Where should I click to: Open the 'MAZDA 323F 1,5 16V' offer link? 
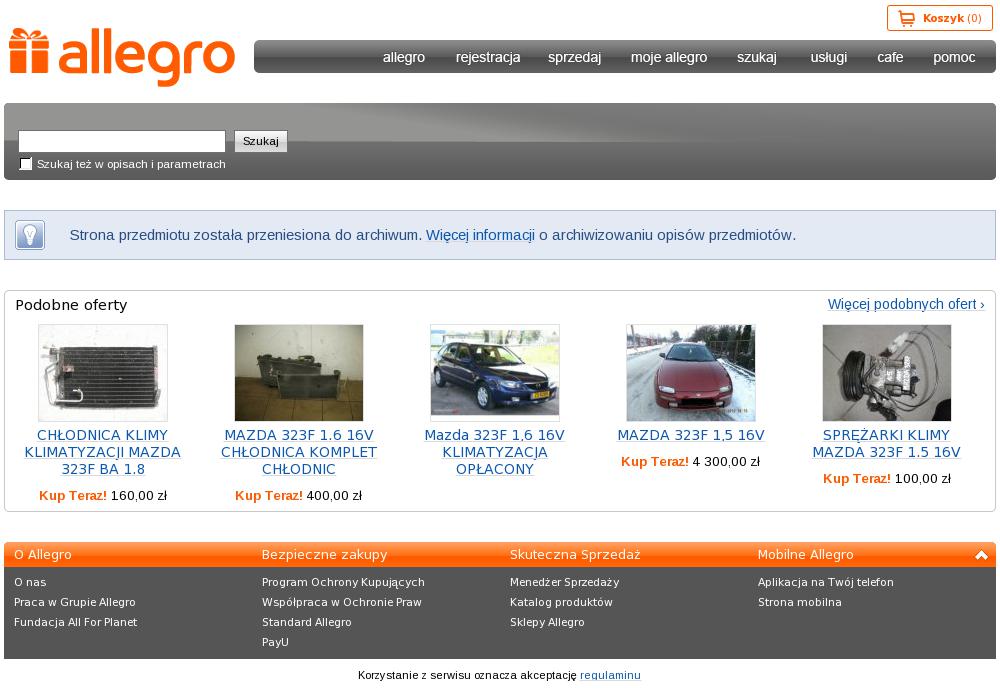[691, 435]
